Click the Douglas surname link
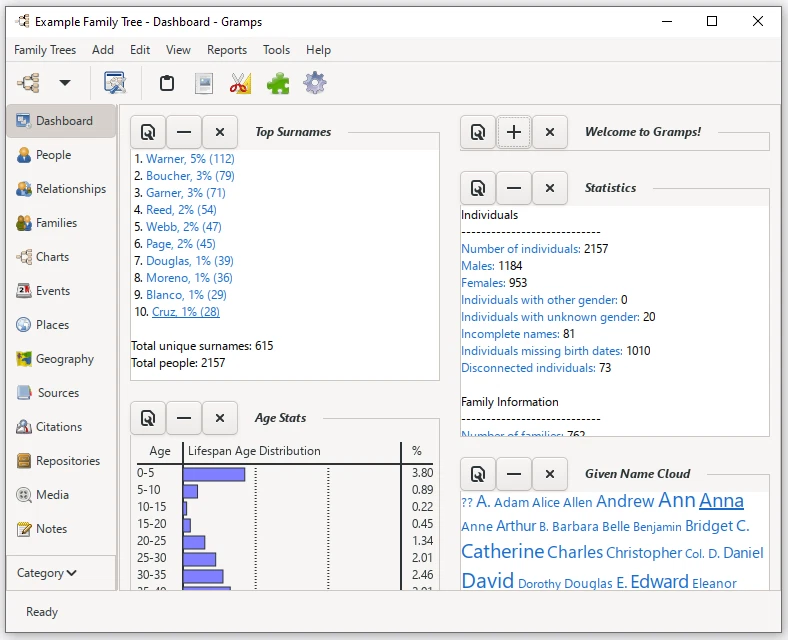Viewport: 788px width, 640px height. (x=189, y=261)
